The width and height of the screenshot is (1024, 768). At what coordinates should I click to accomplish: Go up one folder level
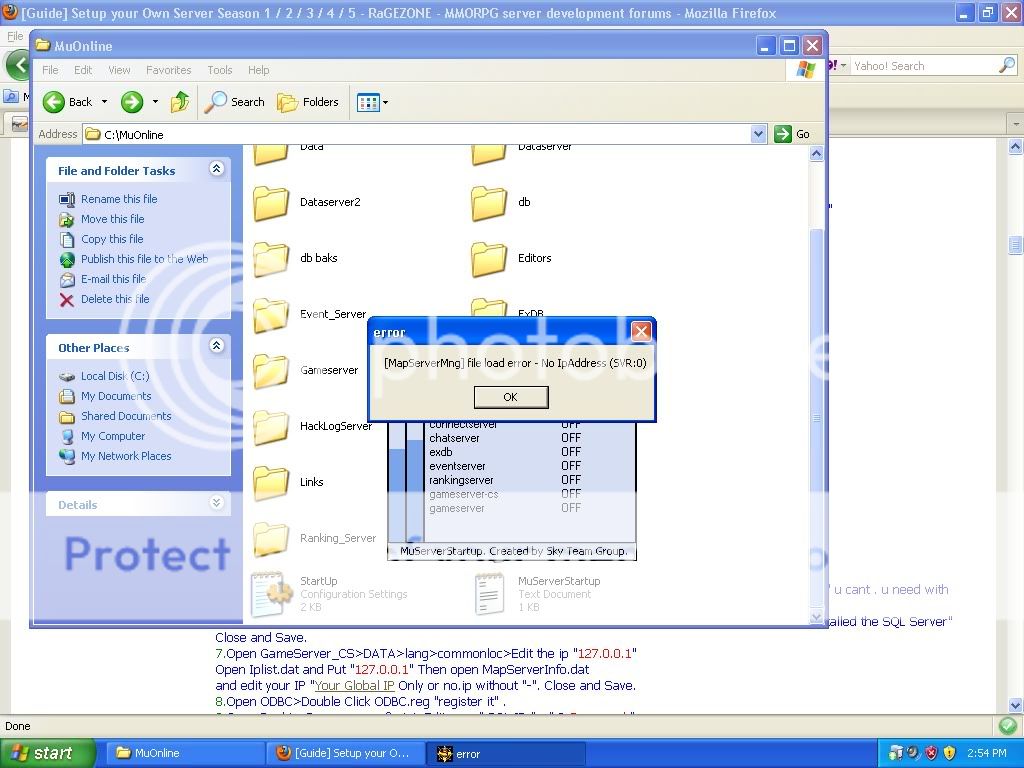pyautogui.click(x=180, y=102)
